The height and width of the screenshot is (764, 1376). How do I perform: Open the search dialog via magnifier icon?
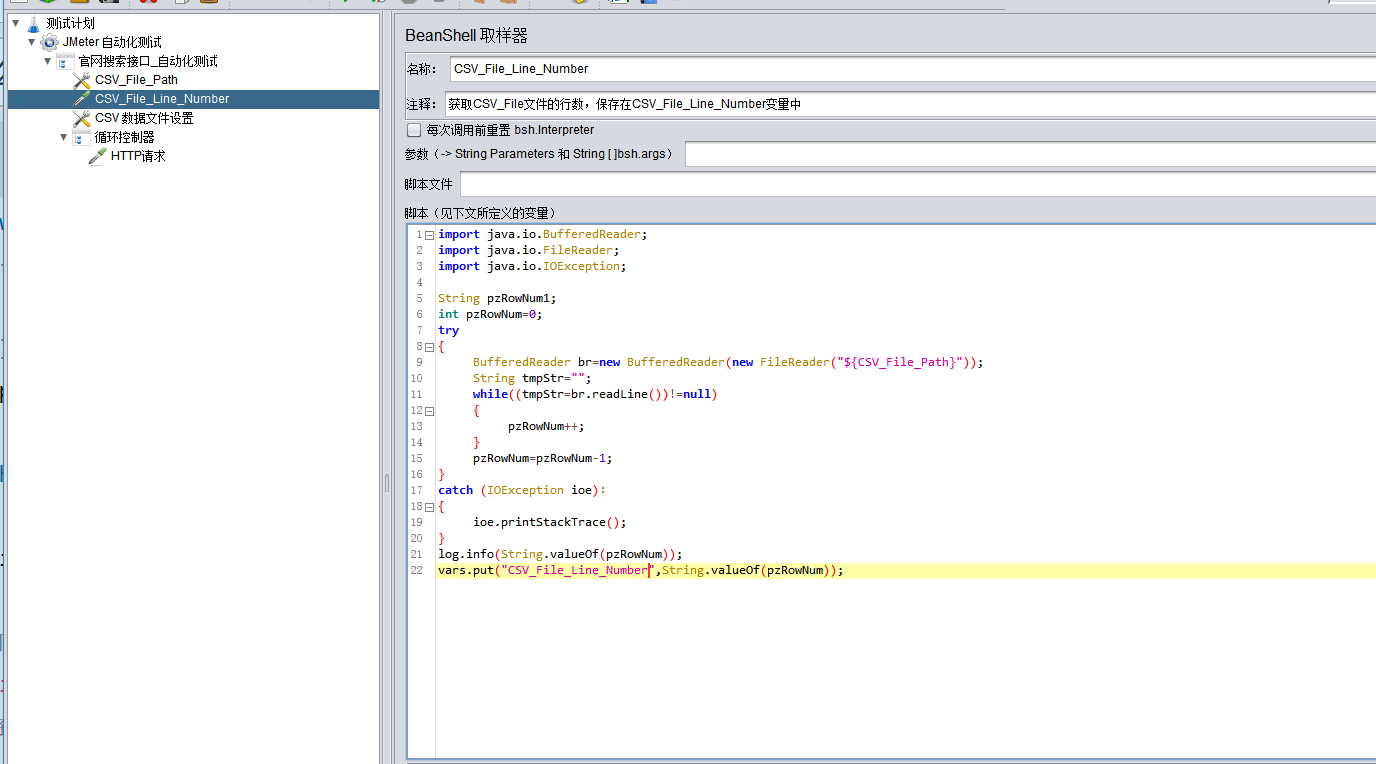[580, 5]
